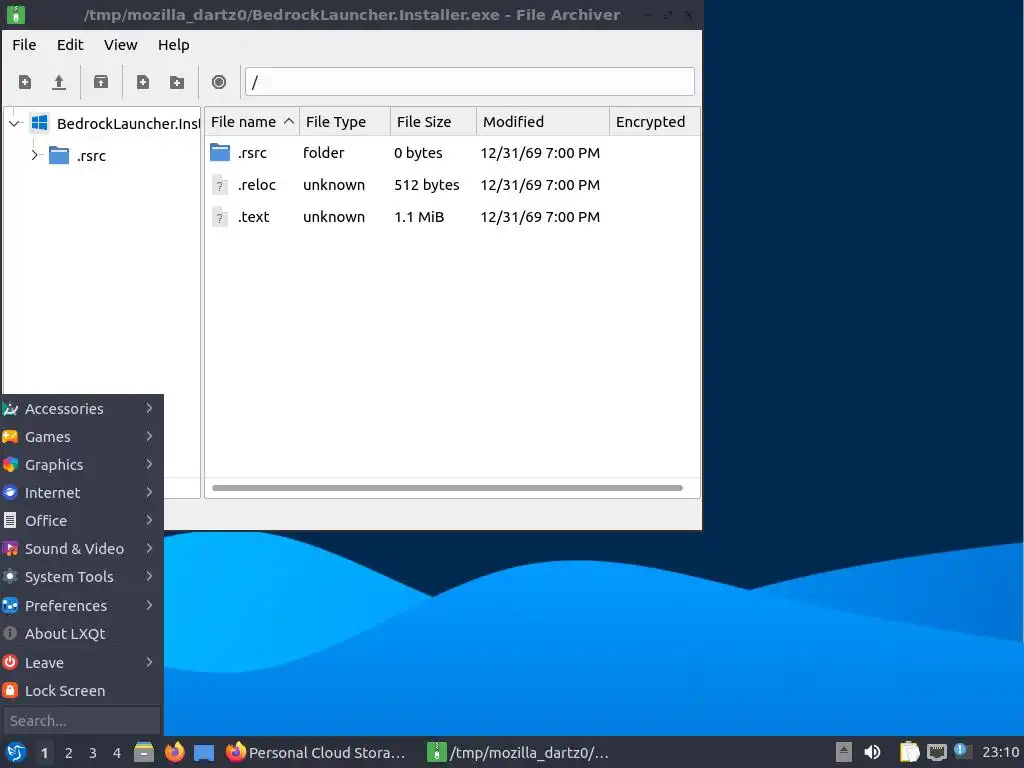Screen dimensions: 1024x768
Task: Click the Windows icon beside BedrockLauncher tree root
Action: pyautogui.click(x=40, y=123)
